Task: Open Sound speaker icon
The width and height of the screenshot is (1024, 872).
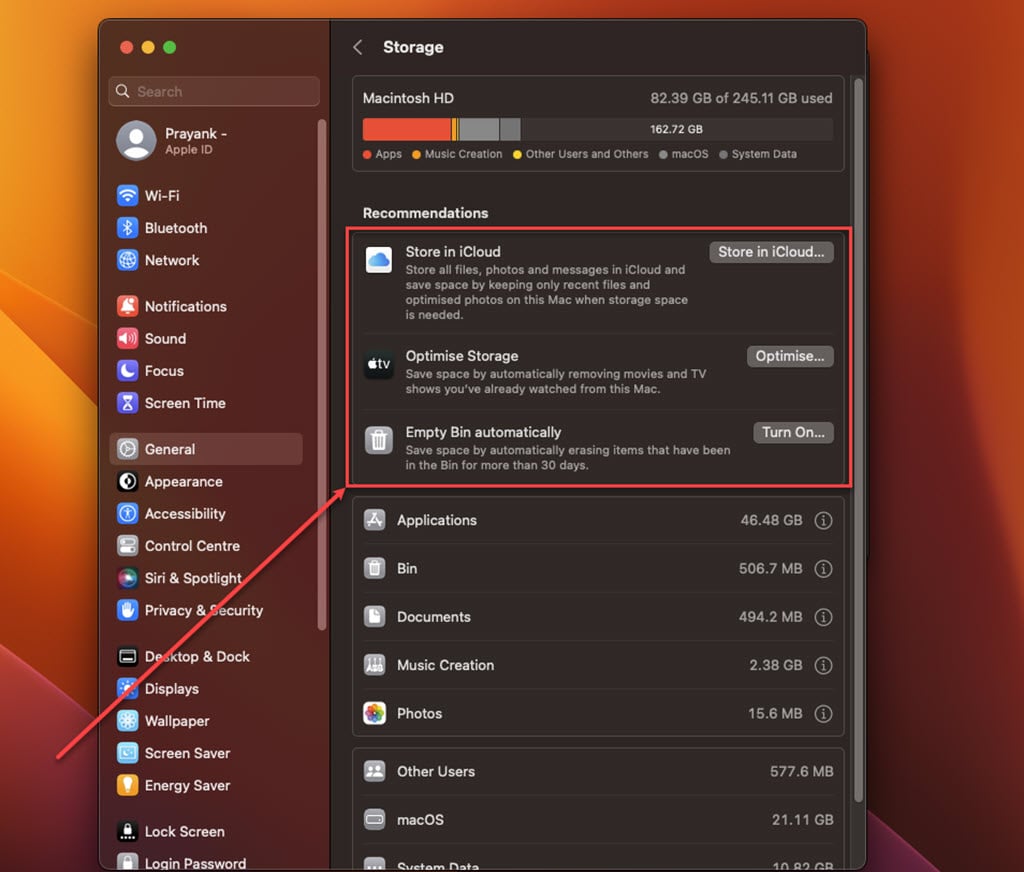Action: [x=127, y=338]
